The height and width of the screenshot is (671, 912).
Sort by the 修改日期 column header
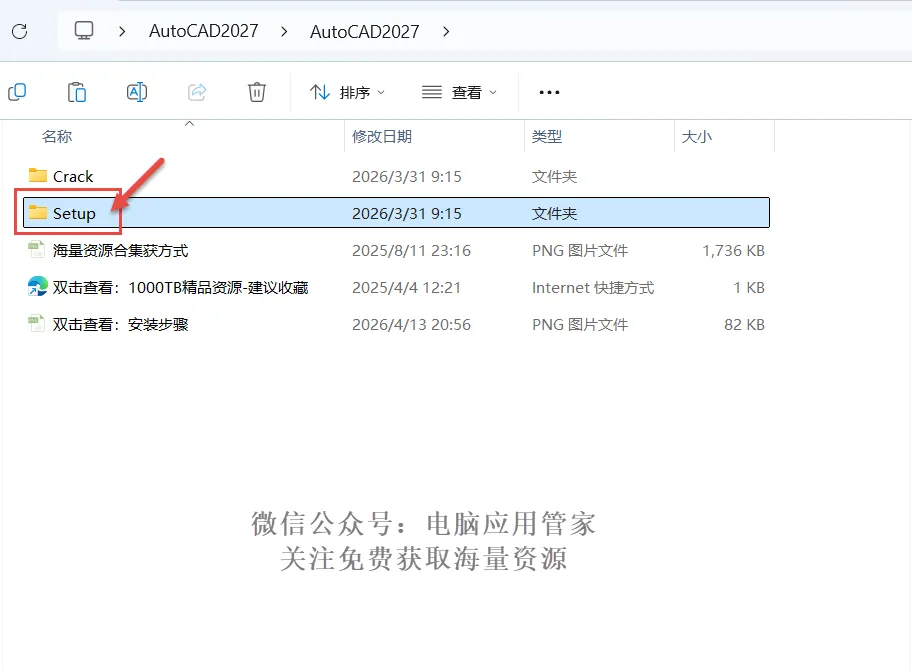click(382, 137)
